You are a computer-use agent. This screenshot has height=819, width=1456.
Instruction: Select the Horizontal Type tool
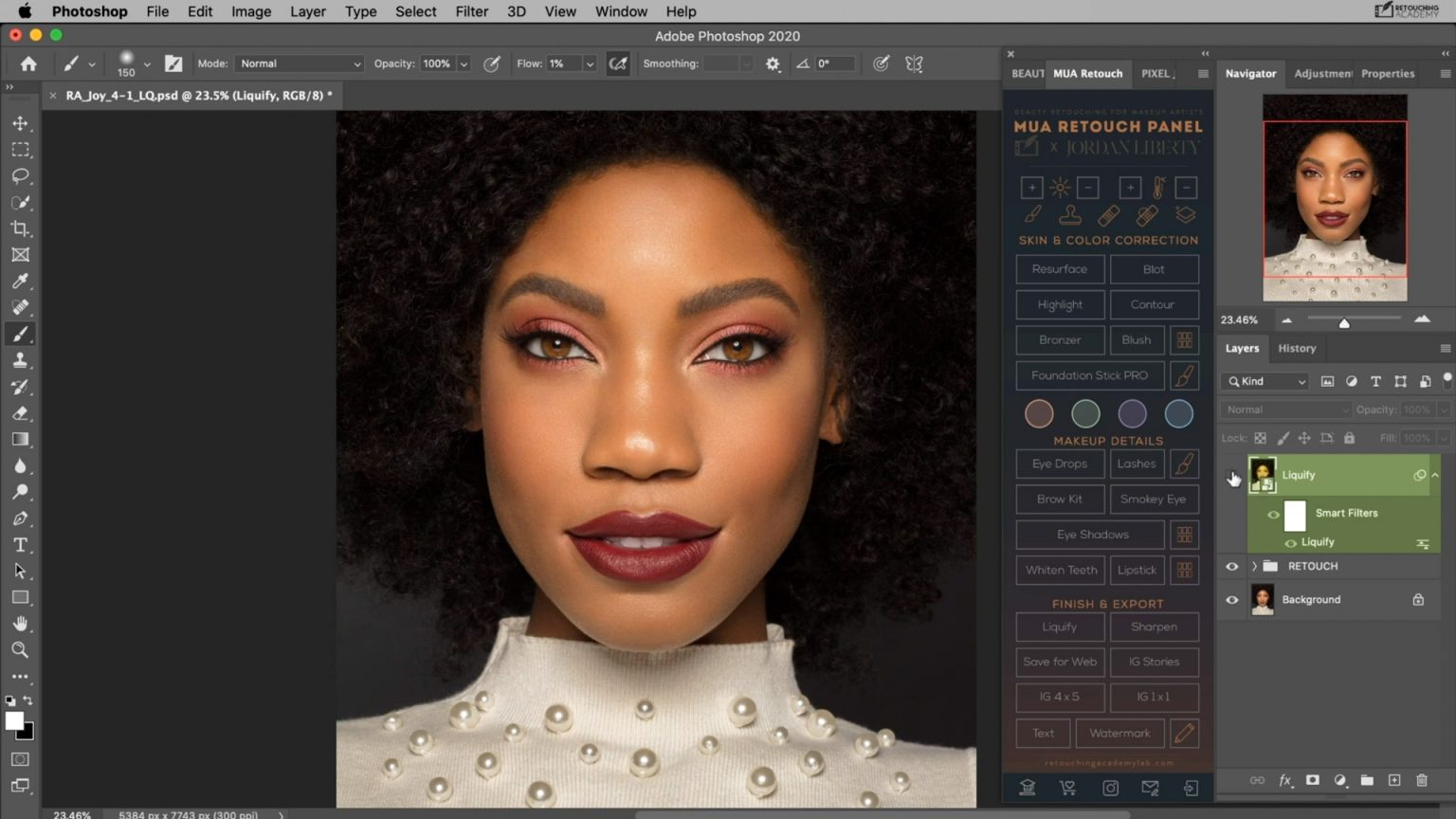pyautogui.click(x=20, y=544)
